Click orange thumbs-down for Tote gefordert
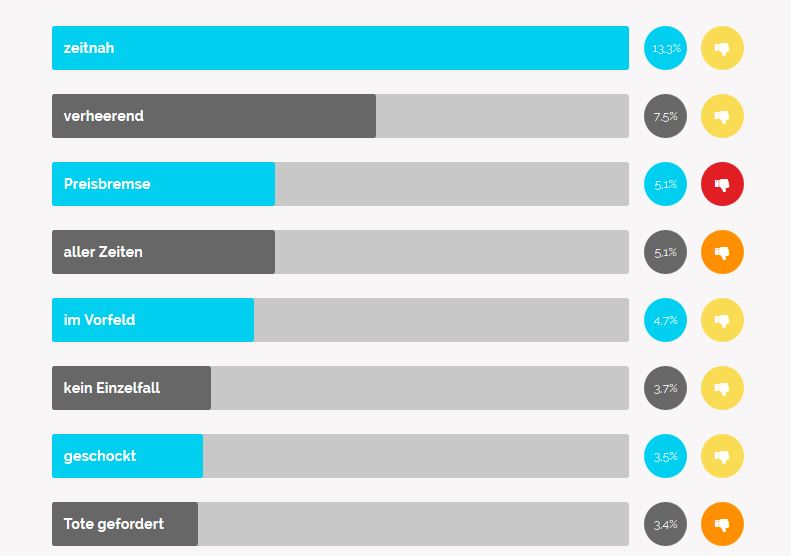Image resolution: width=791 pixels, height=556 pixels. click(722, 524)
